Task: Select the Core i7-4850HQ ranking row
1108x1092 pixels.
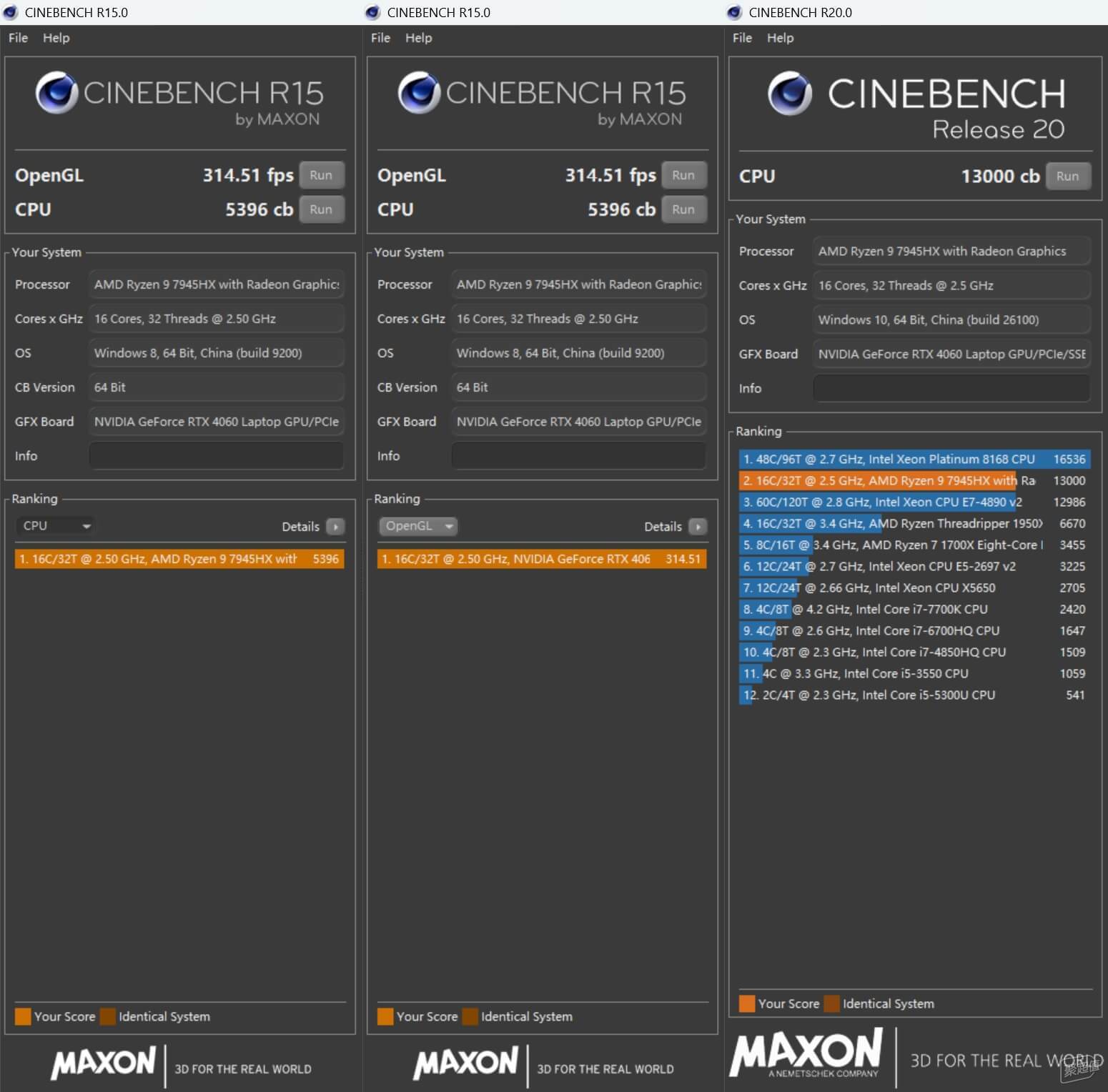Action: 914,652
